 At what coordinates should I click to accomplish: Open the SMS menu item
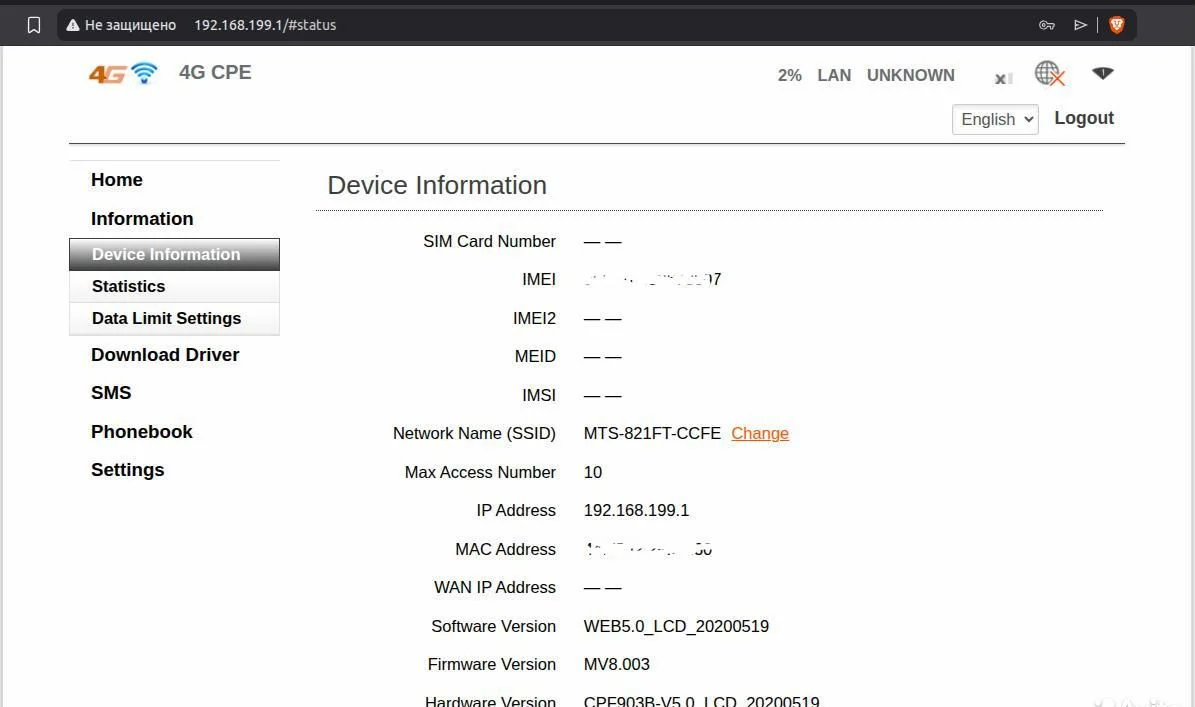111,393
